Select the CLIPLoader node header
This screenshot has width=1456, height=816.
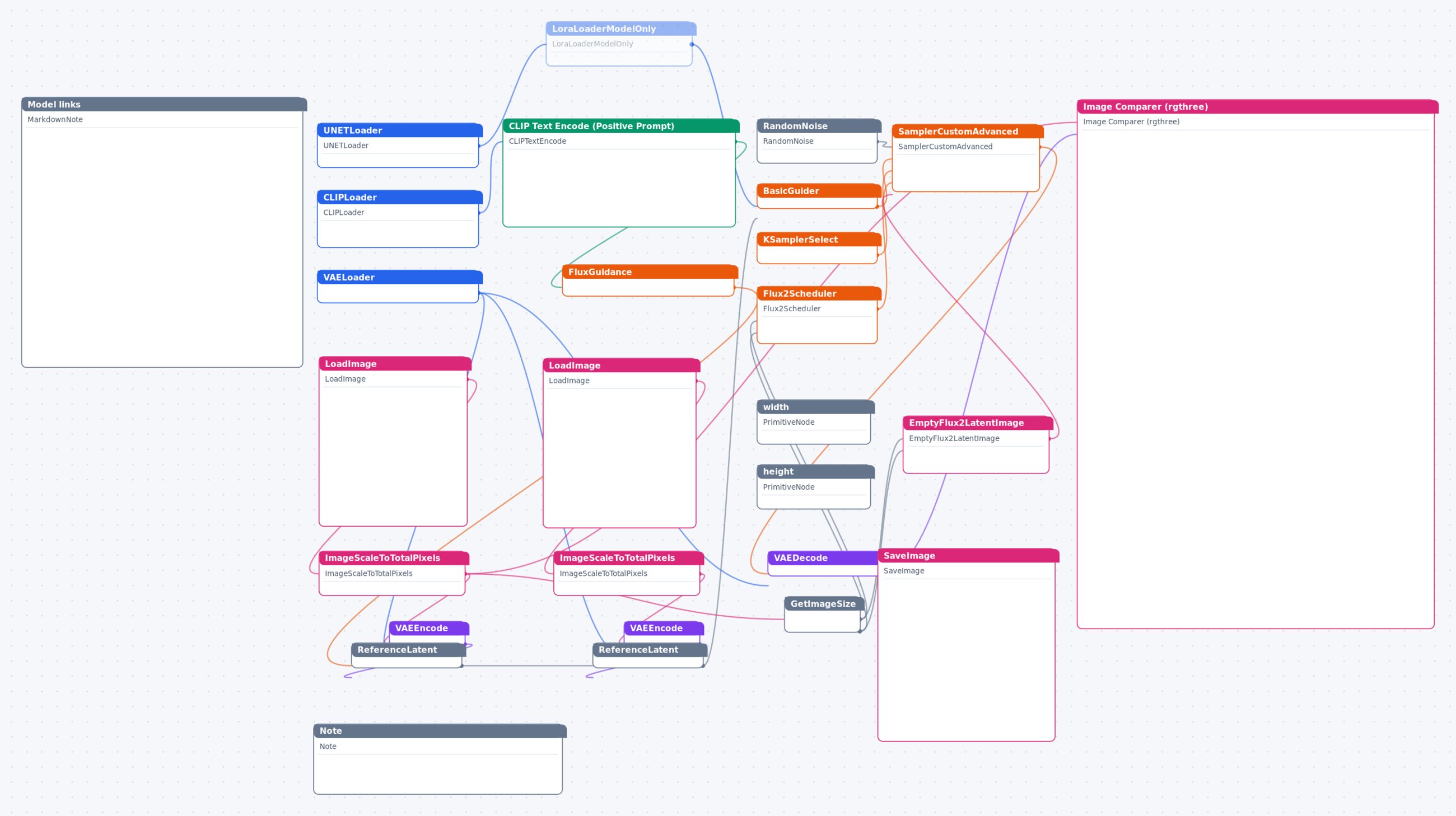click(x=400, y=197)
